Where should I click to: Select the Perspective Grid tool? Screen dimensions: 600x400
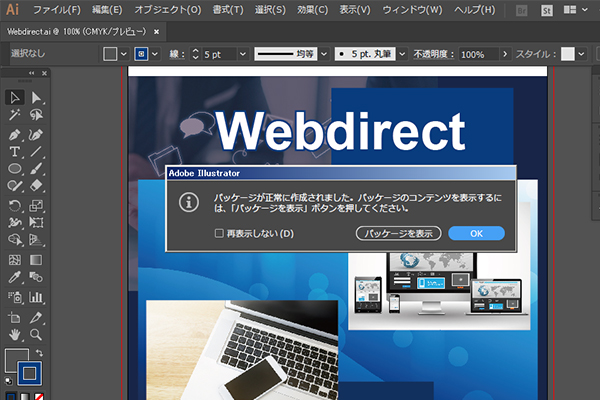pyautogui.click(x=36, y=240)
